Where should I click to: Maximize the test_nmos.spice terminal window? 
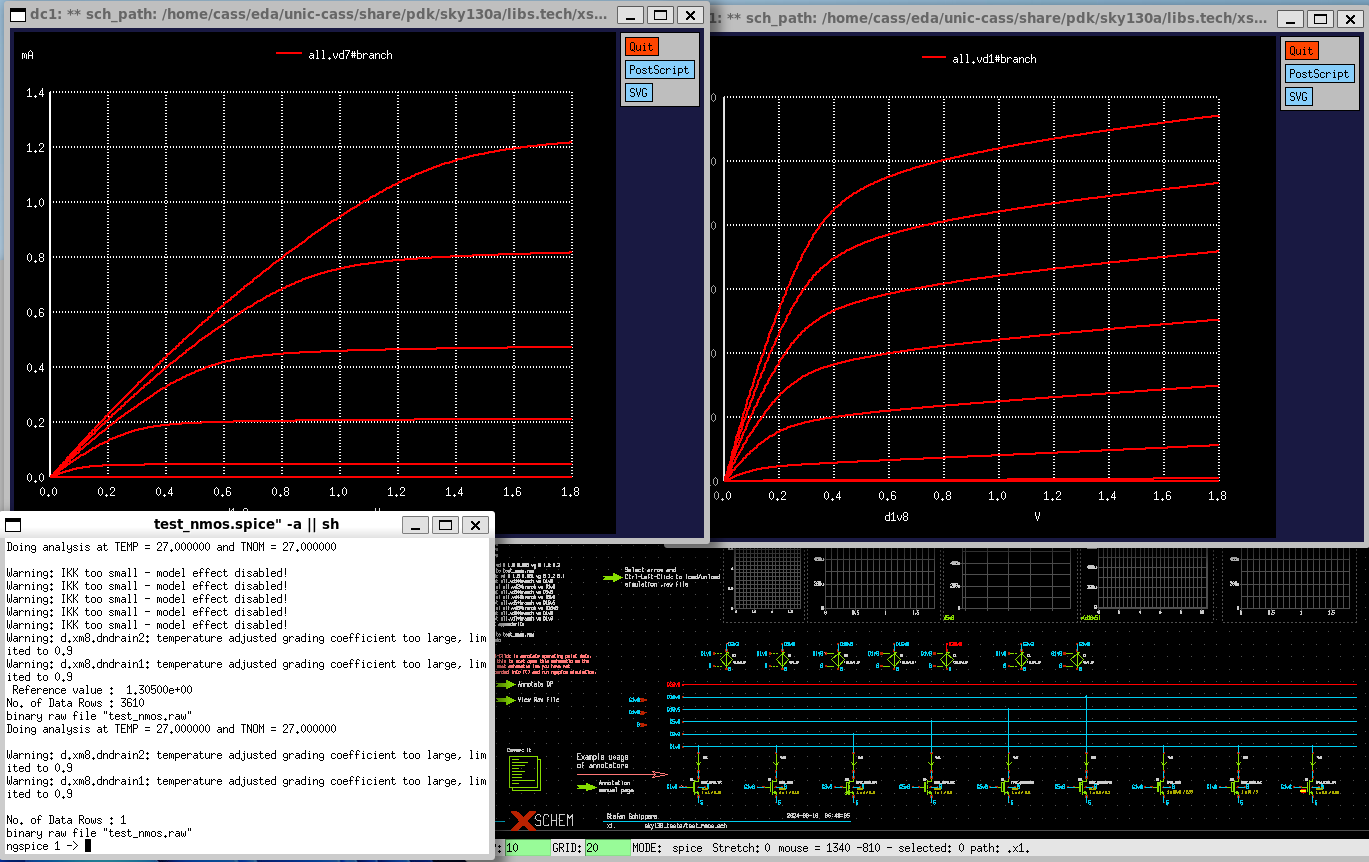[x=446, y=524]
